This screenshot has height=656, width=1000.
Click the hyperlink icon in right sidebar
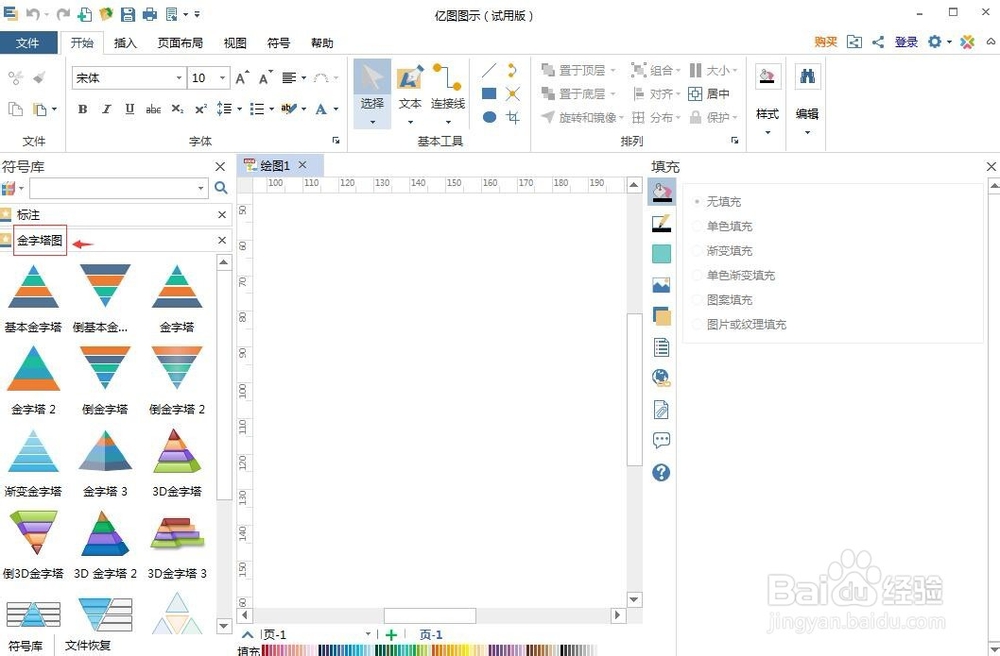661,377
